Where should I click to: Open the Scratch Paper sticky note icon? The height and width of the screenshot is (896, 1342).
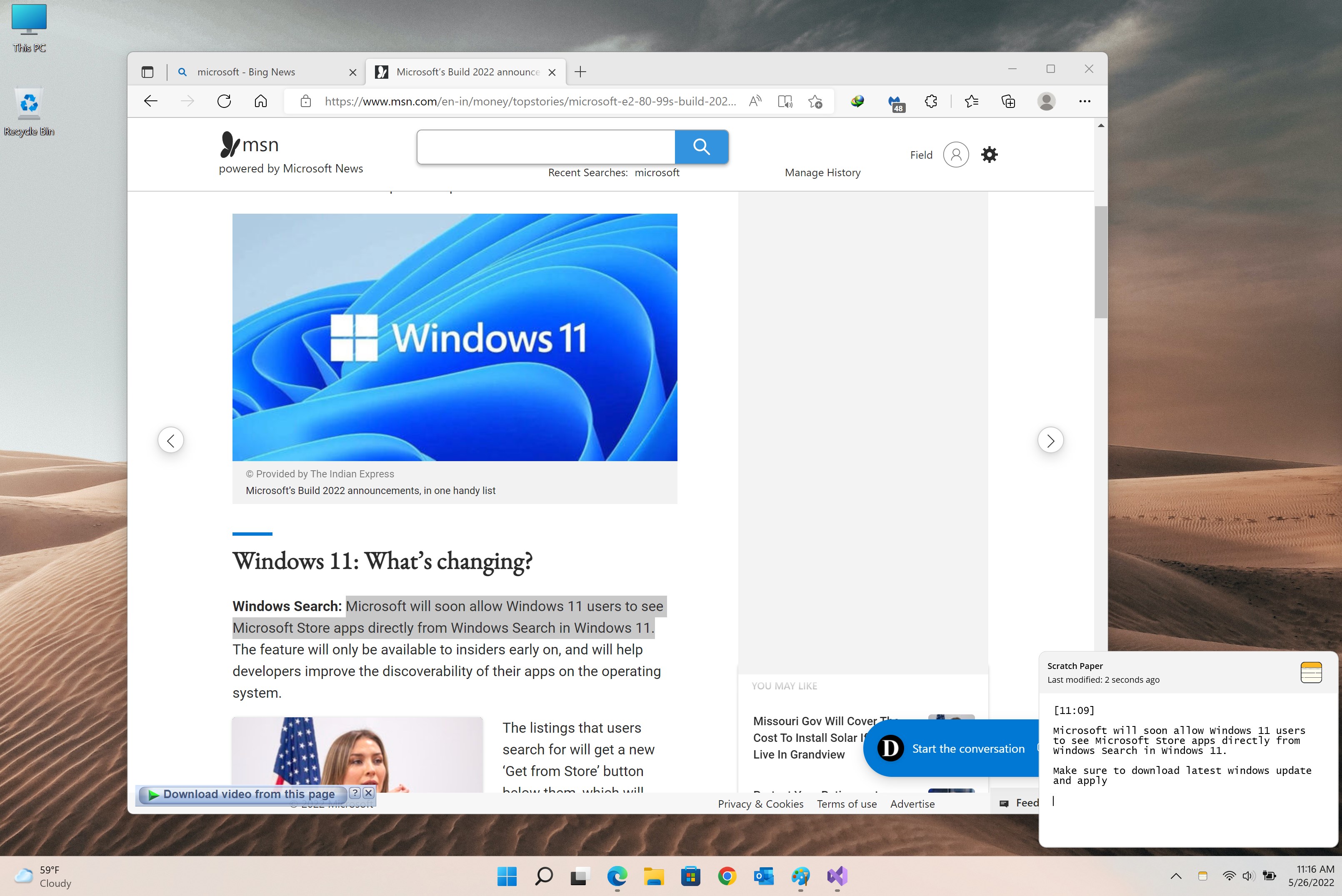point(1312,672)
